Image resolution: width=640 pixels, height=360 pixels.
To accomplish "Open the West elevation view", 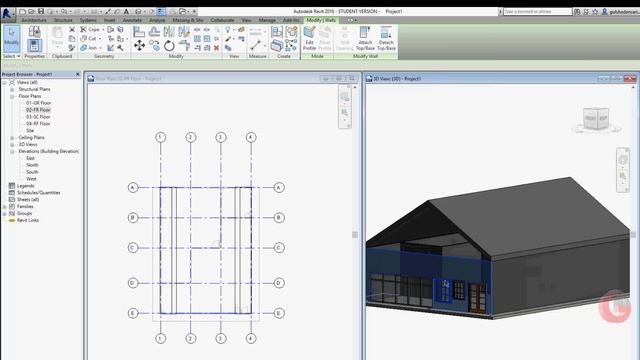I will [31, 179].
